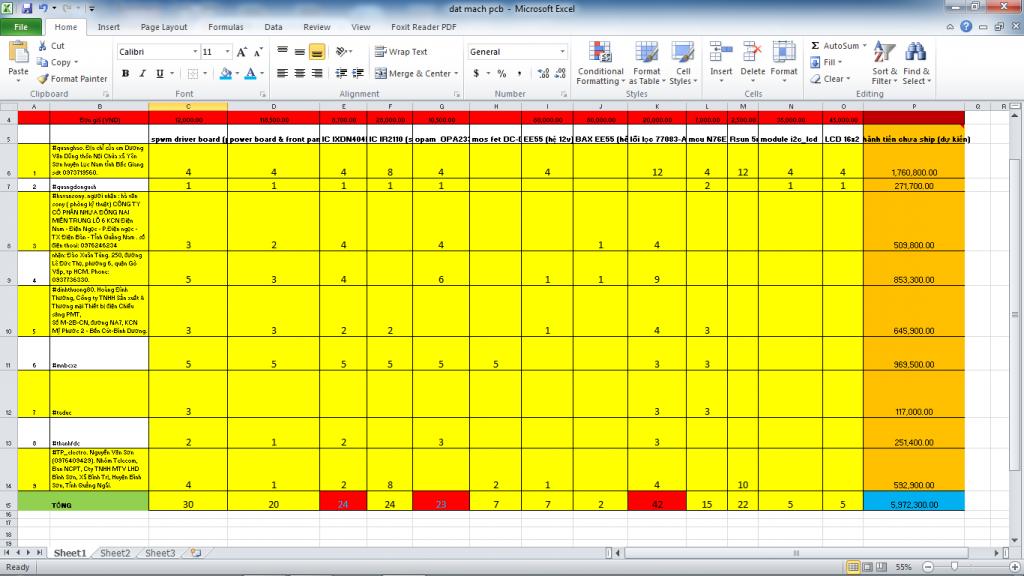
Task: Expand Font Color dropdown arrow
Action: [262, 73]
